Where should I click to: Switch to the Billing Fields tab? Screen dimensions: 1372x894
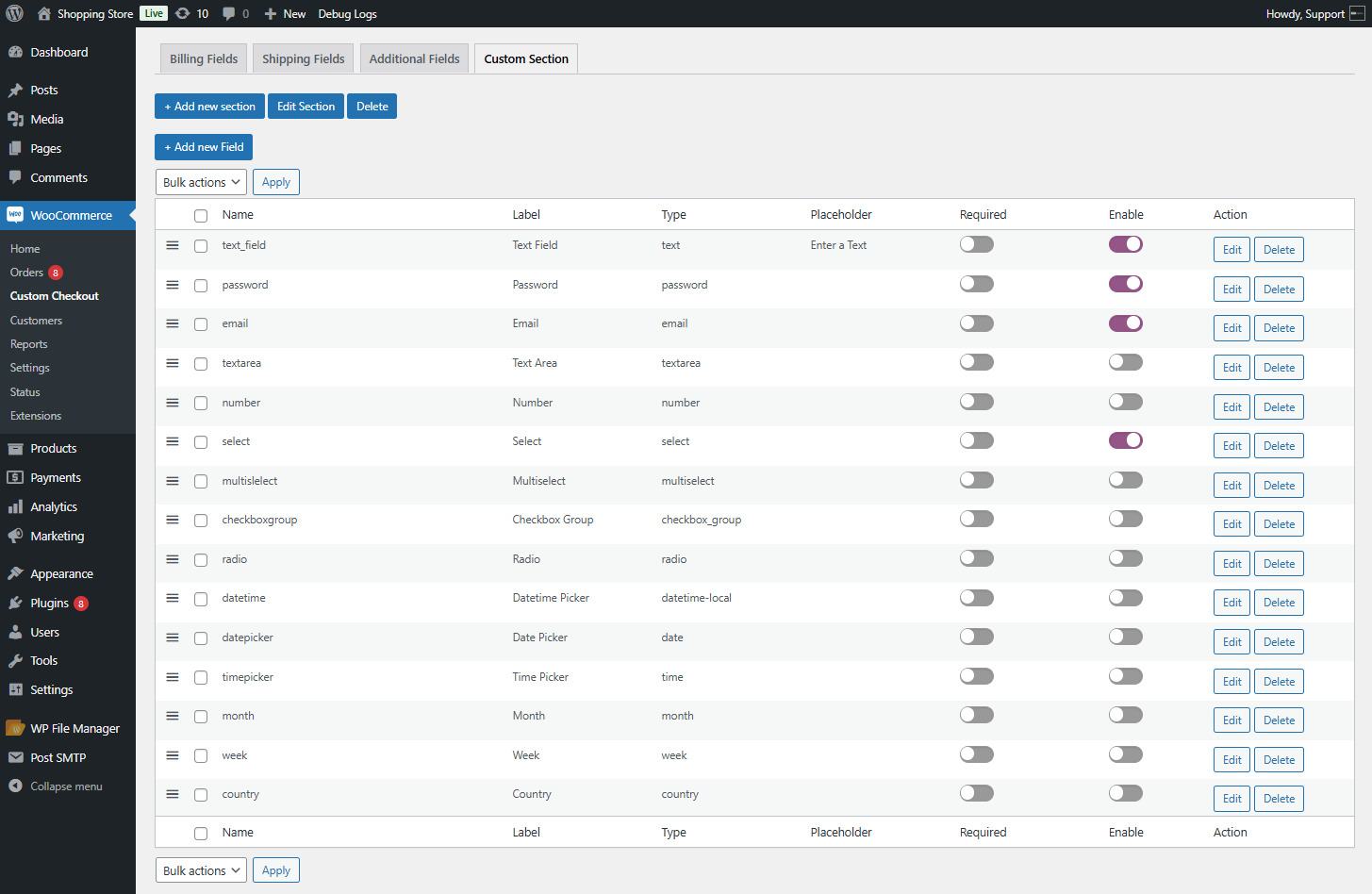point(203,58)
